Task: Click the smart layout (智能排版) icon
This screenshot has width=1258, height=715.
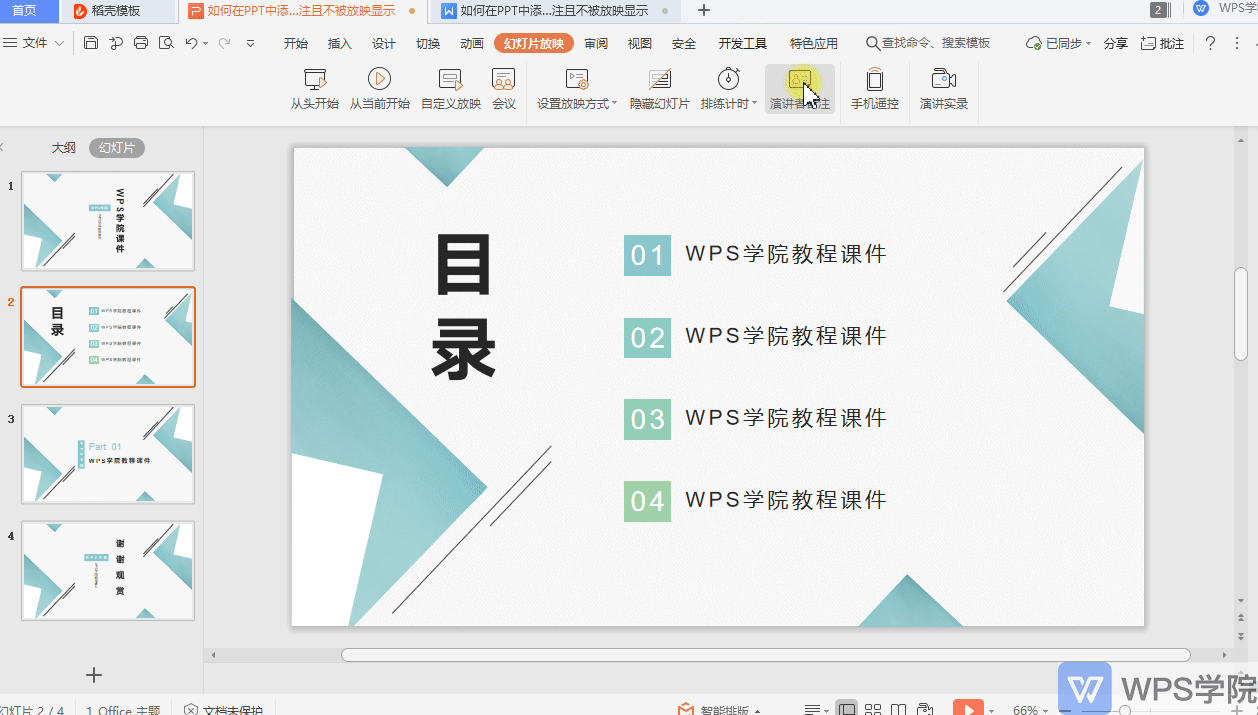Action: point(685,710)
